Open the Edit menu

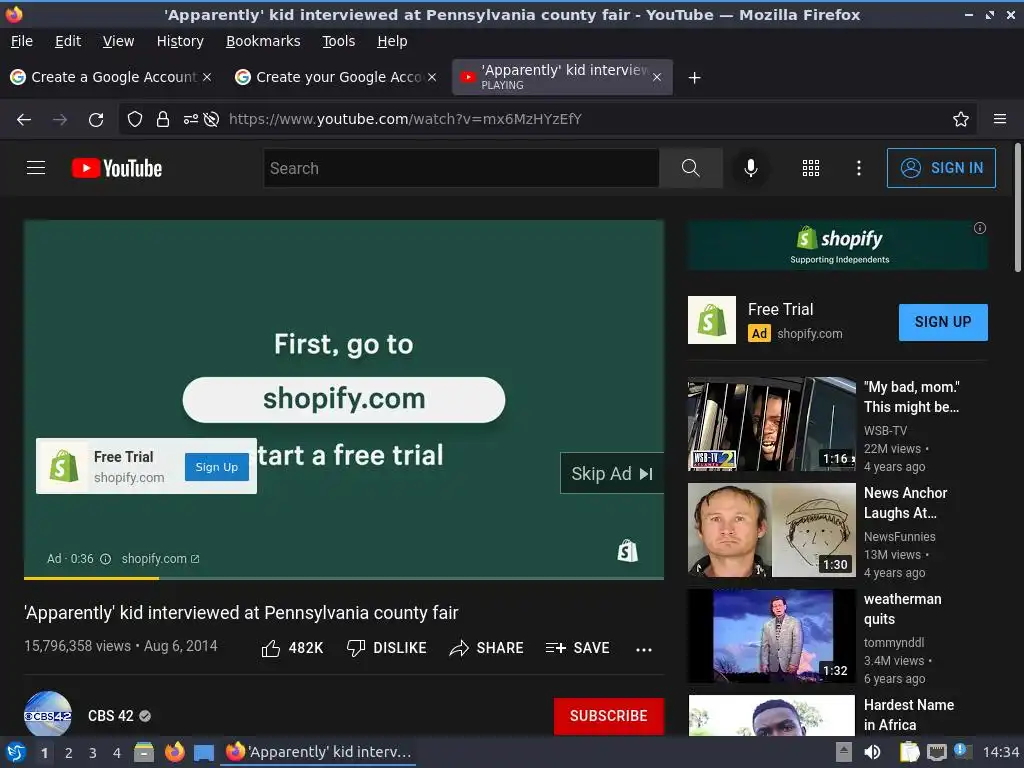pyautogui.click(x=68, y=41)
